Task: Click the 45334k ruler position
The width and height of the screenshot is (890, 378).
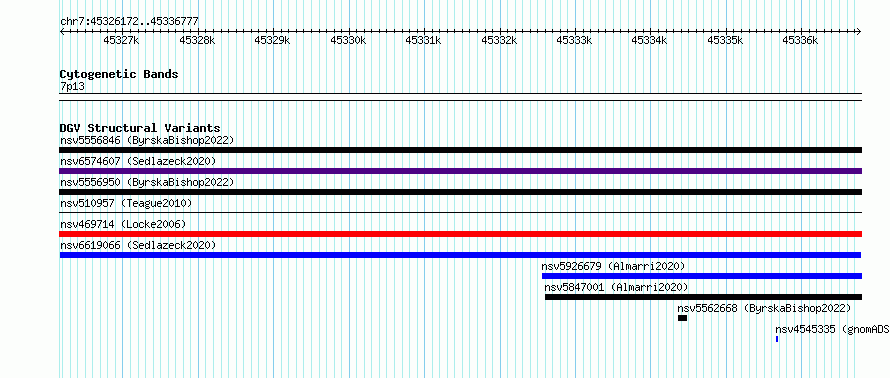Action: pyautogui.click(x=650, y=40)
